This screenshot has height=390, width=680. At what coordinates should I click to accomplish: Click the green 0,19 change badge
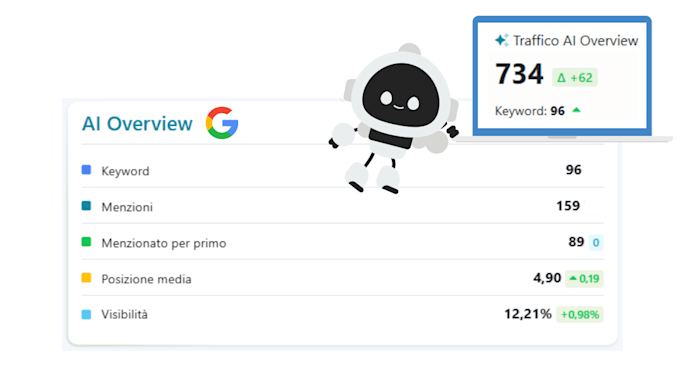coord(584,279)
